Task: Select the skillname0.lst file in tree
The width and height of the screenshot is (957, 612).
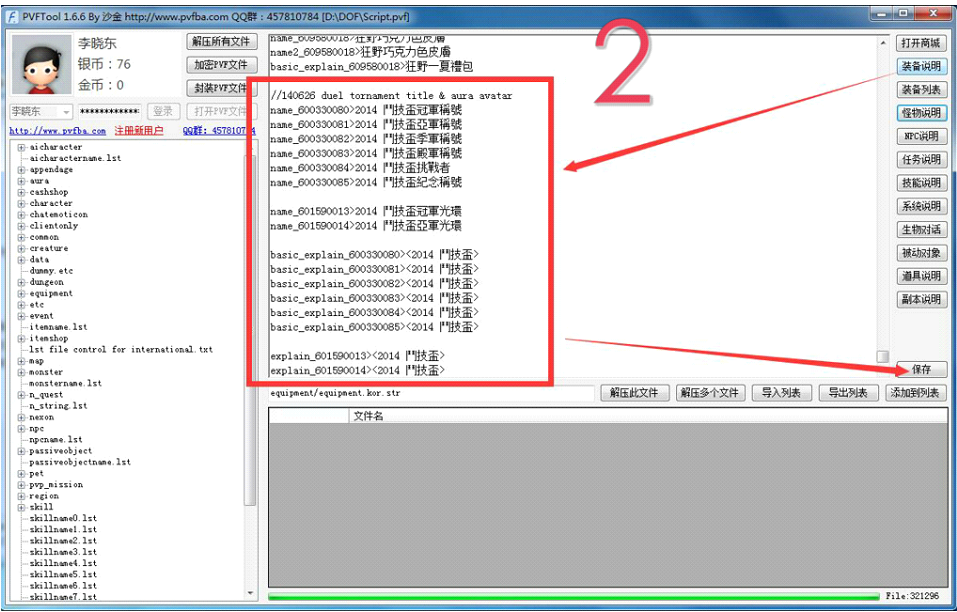Action: [63, 518]
